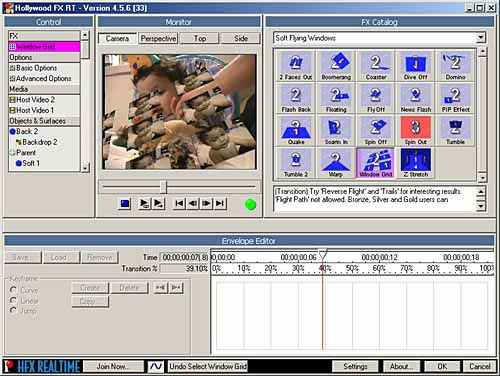
Task: Click the Join Now button
Action: [113, 366]
